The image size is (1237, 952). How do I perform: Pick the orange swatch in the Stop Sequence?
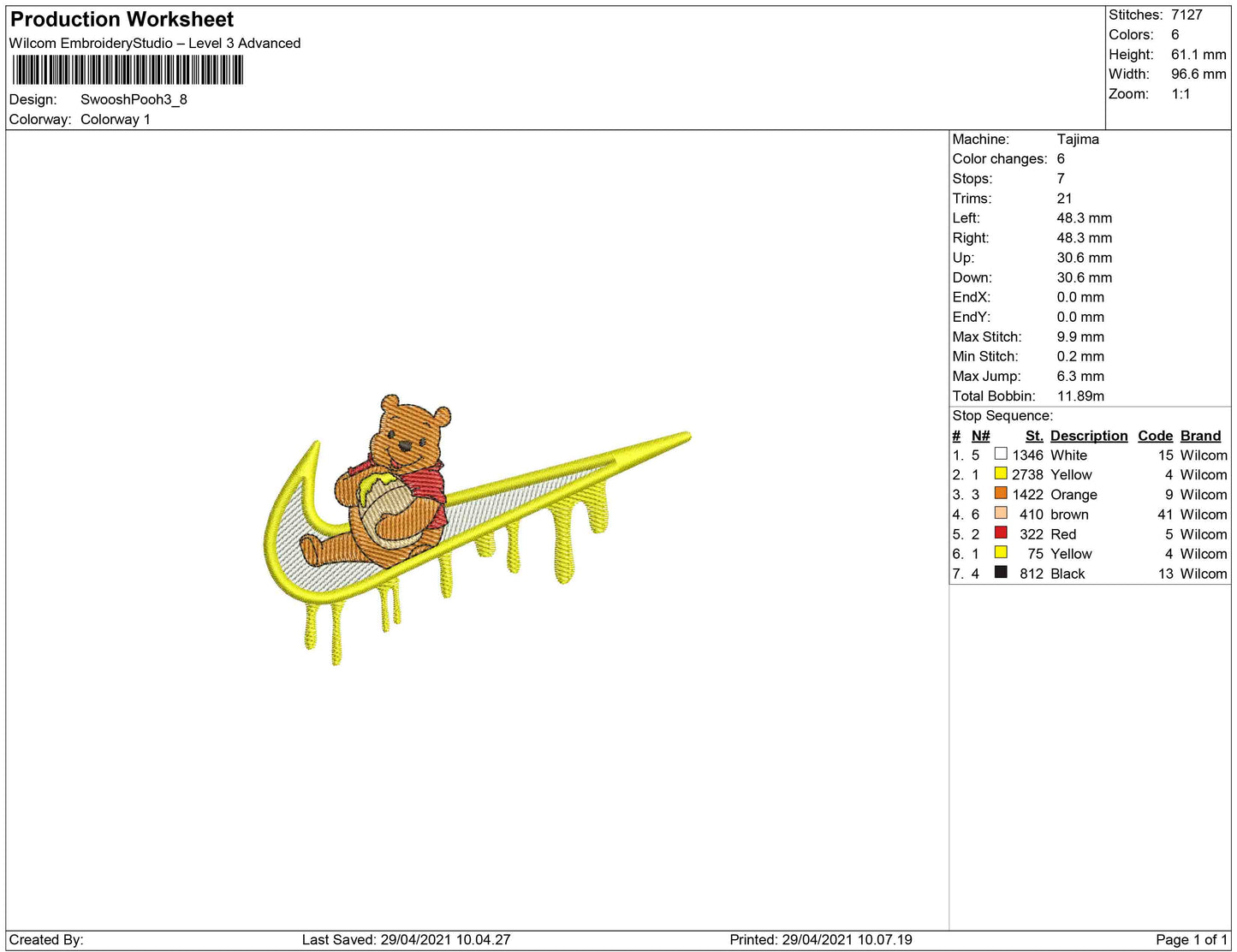pos(1001,493)
